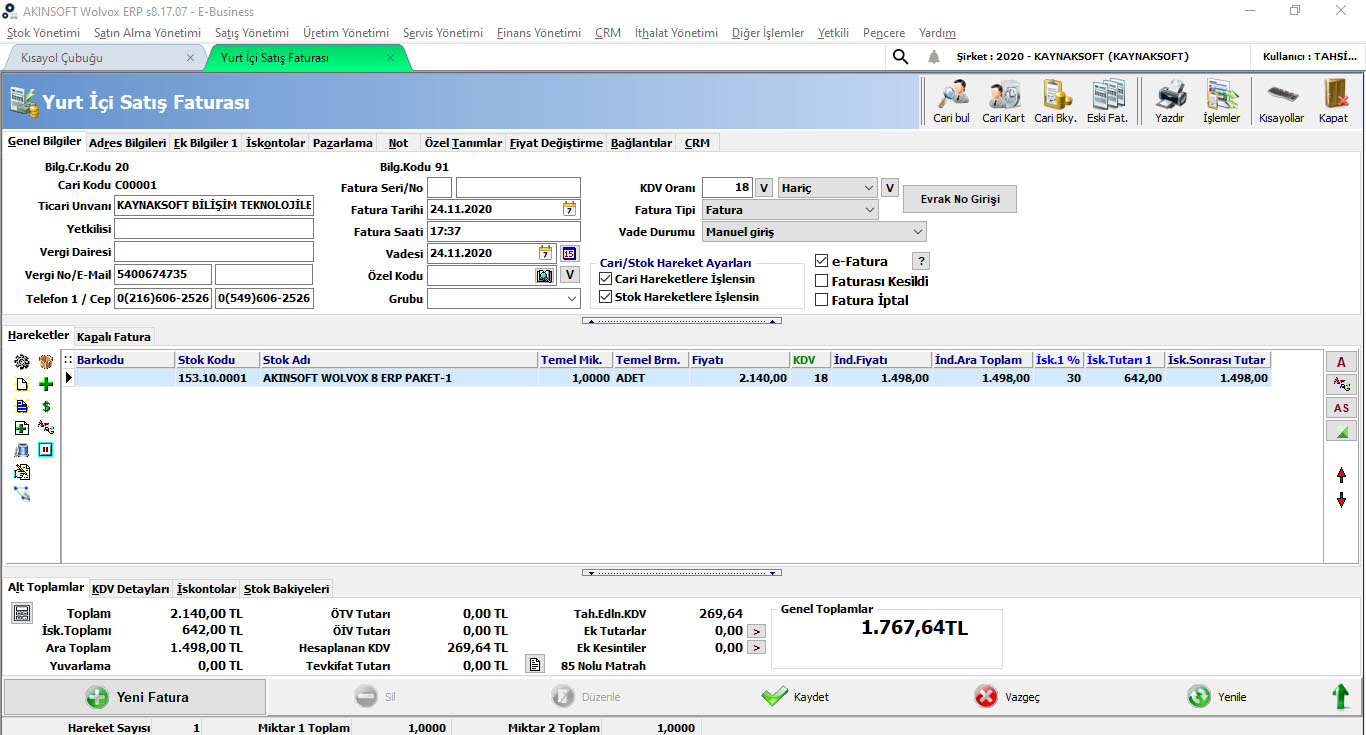Image resolution: width=1366 pixels, height=735 pixels.
Task: Switch to the KDV Detayları tab
Action: click(x=130, y=588)
